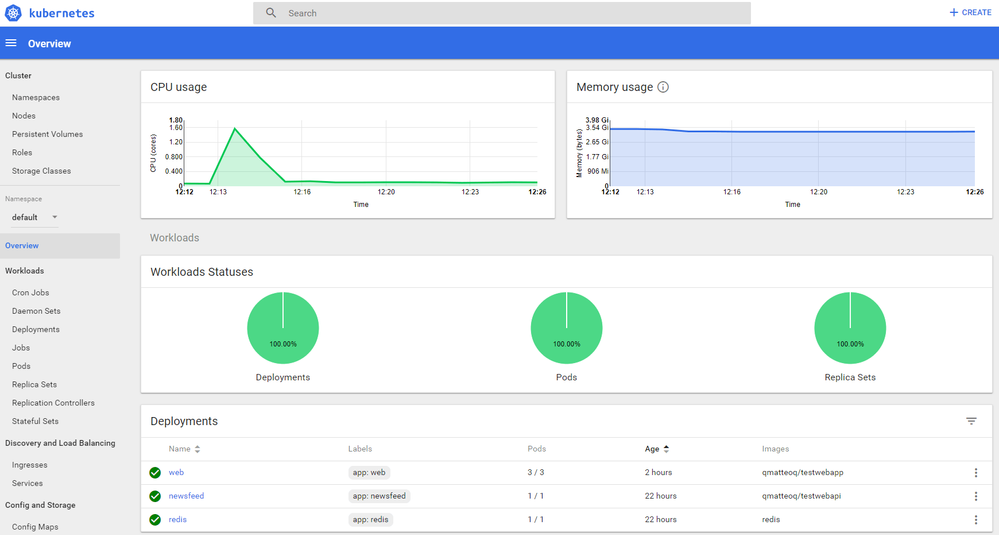Click the qmatteoq/testwebapp image text
The height and width of the screenshot is (535, 999).
802,473
